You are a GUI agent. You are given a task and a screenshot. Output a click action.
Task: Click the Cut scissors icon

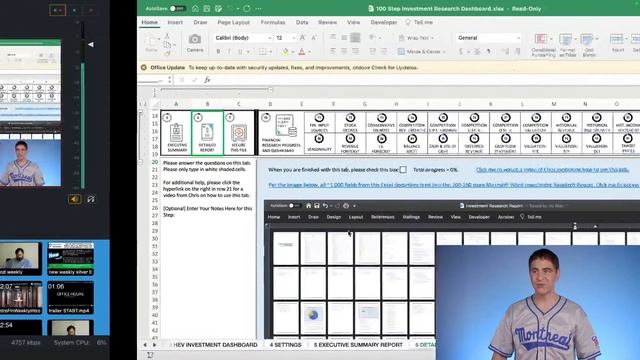(x=167, y=36)
